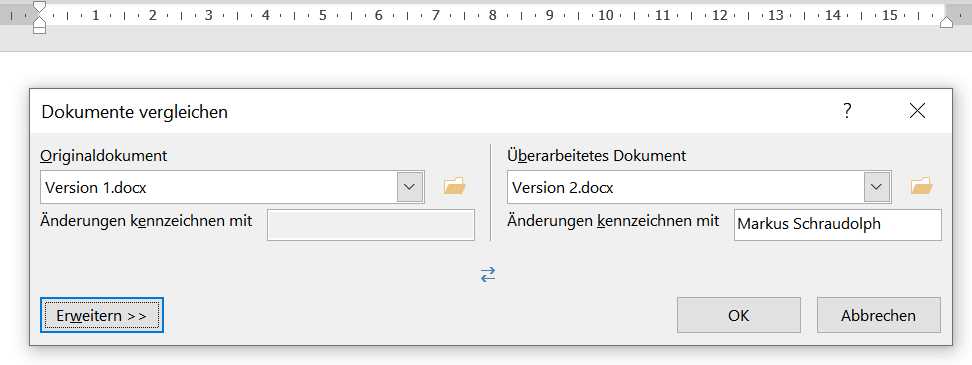Click the Originaldokument label
This screenshot has height=365, width=972.
[104, 156]
